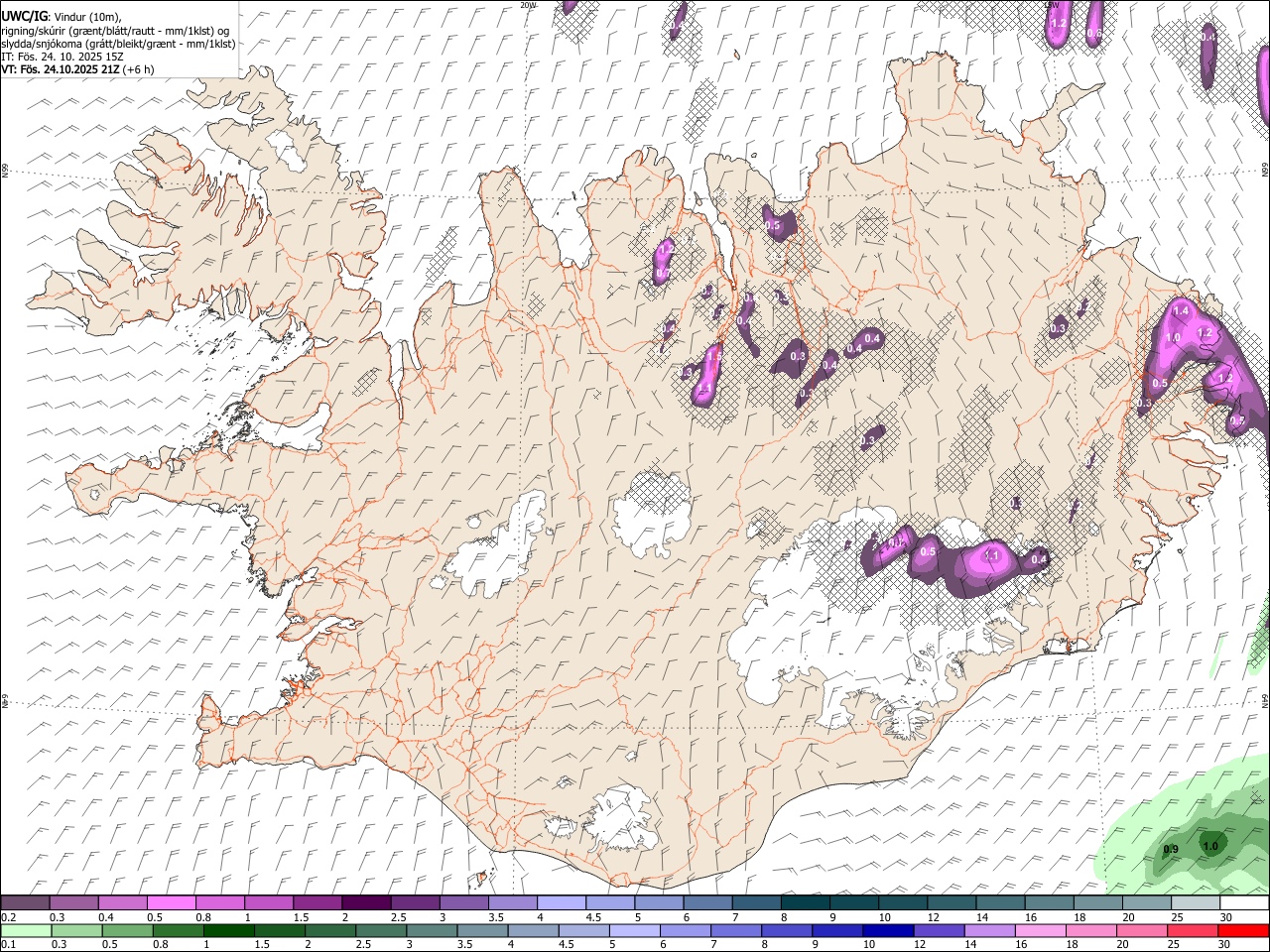The height and width of the screenshot is (952, 1270).
Task: Select the red-pink swatch between 25 and 30
Action: click(1193, 930)
